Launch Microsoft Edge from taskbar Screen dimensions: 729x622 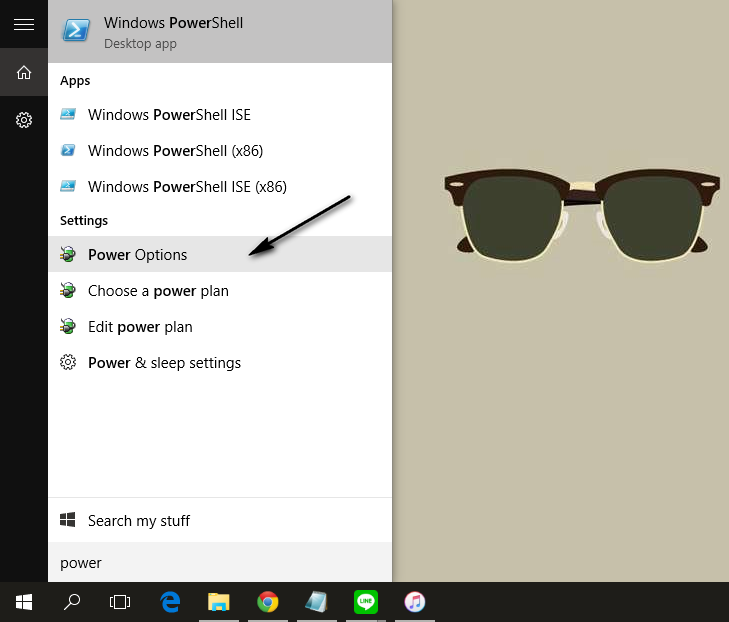(x=170, y=602)
